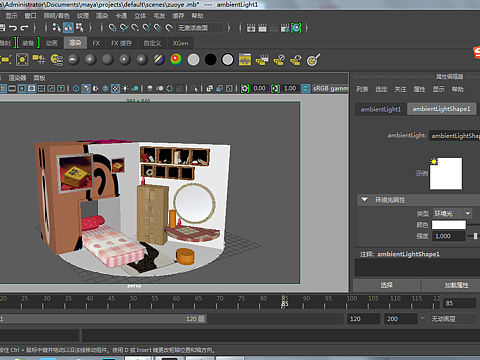The width and height of the screenshot is (480, 360).
Task: Create point light from shelf icon
Action: coord(22,60)
